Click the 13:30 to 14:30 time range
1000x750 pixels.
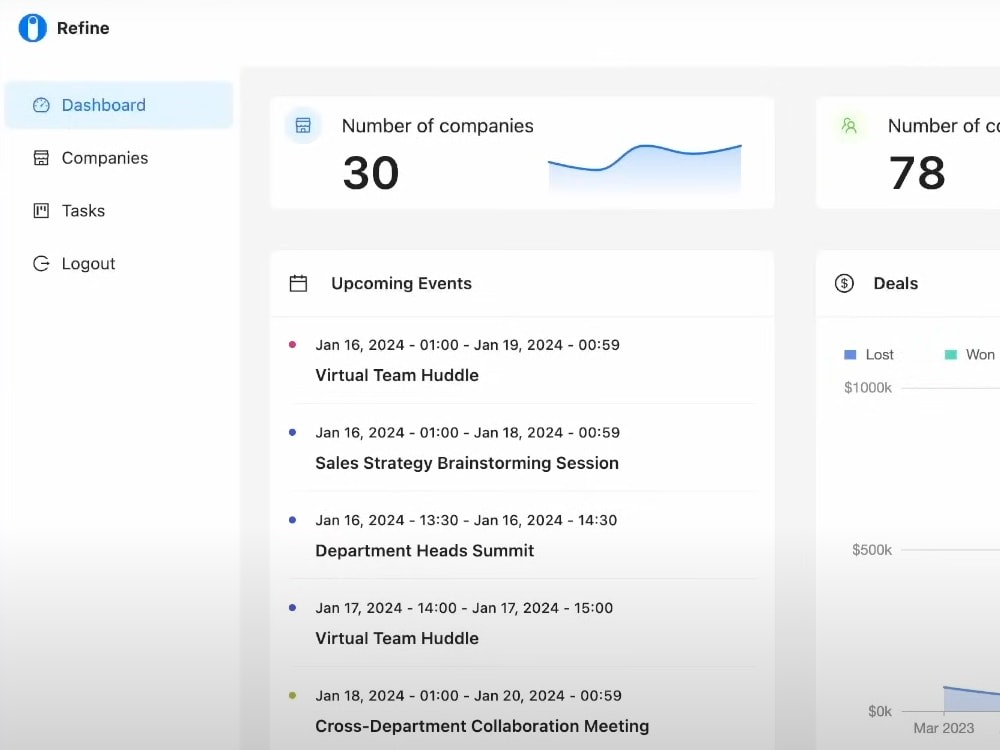pos(466,521)
